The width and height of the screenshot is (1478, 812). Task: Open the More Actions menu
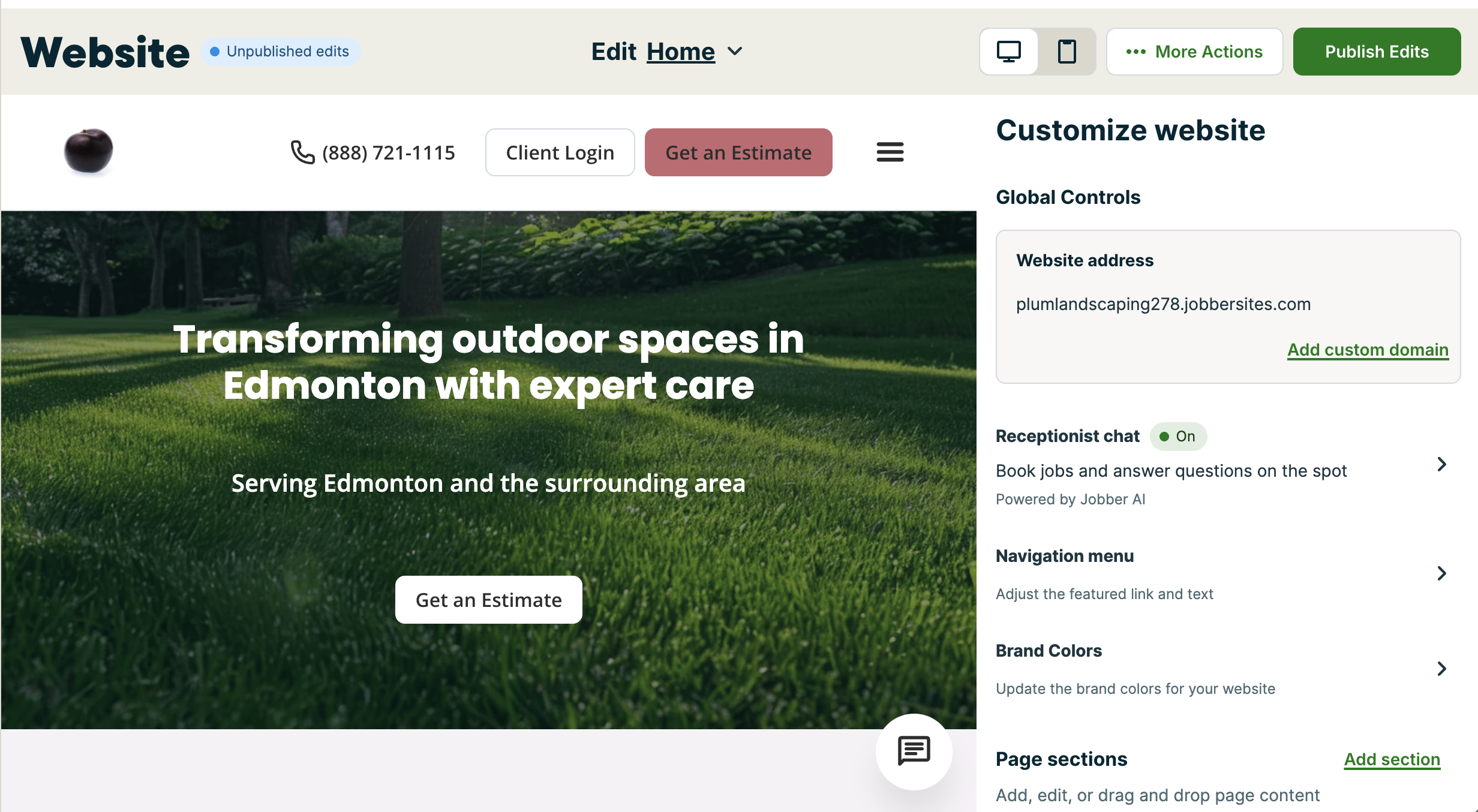[x=1194, y=52]
